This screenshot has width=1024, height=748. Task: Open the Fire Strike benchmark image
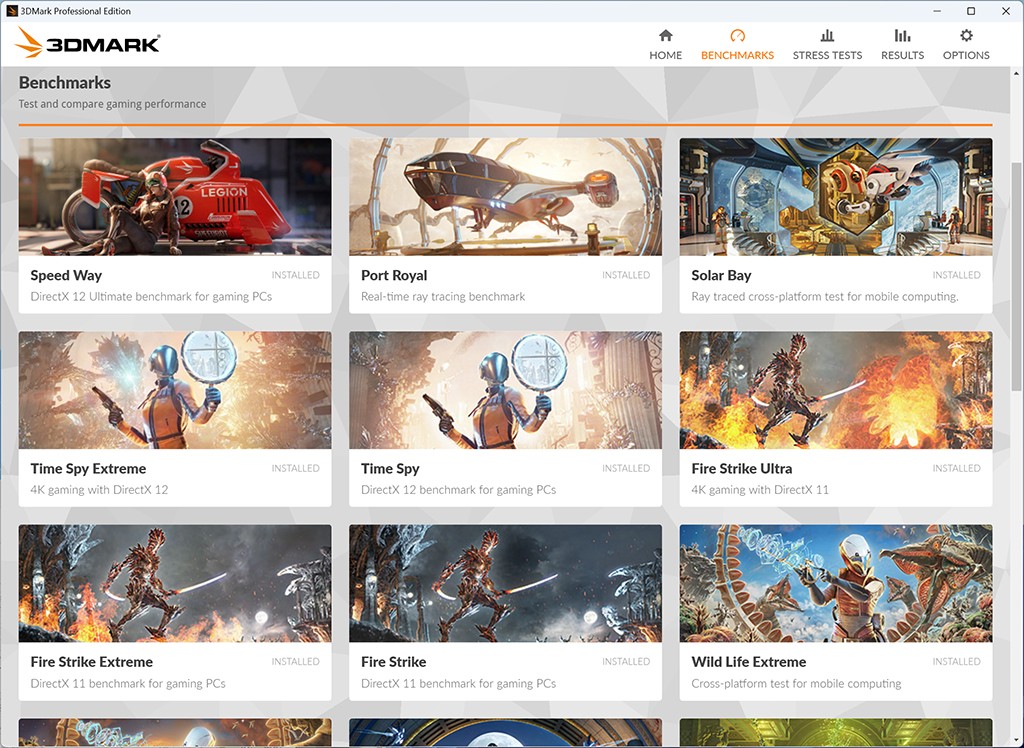(x=505, y=583)
